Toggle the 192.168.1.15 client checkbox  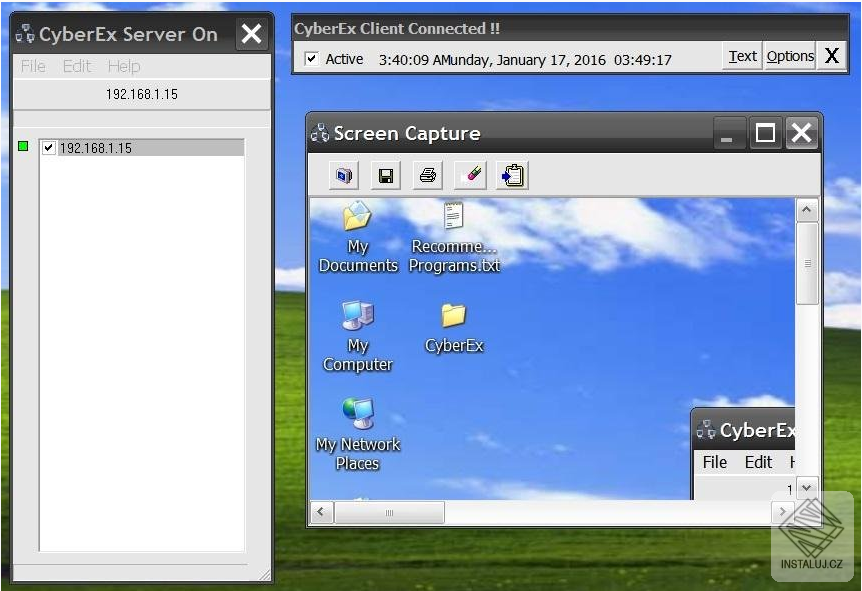49,147
